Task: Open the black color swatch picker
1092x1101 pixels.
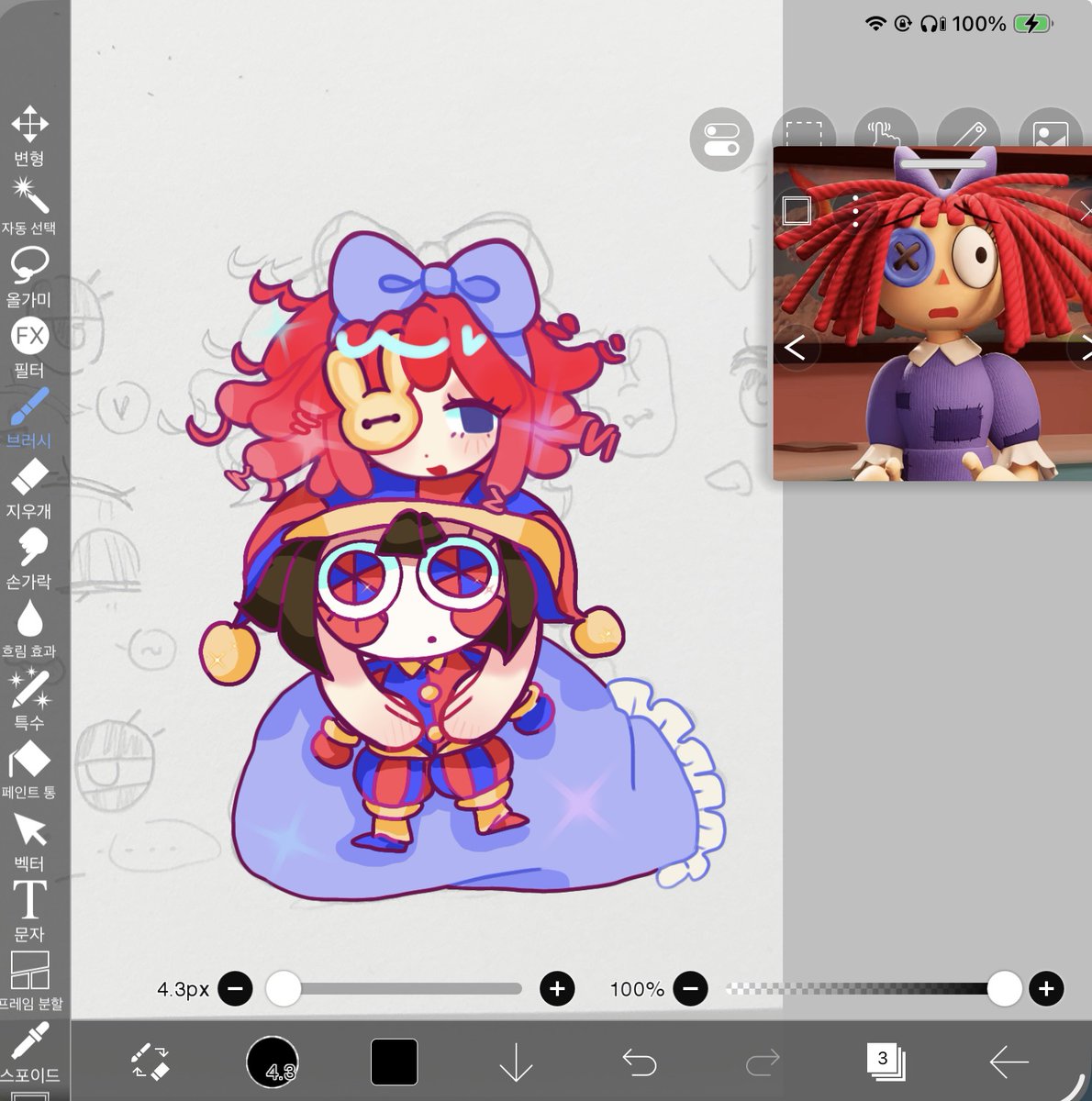Action: [x=395, y=1062]
